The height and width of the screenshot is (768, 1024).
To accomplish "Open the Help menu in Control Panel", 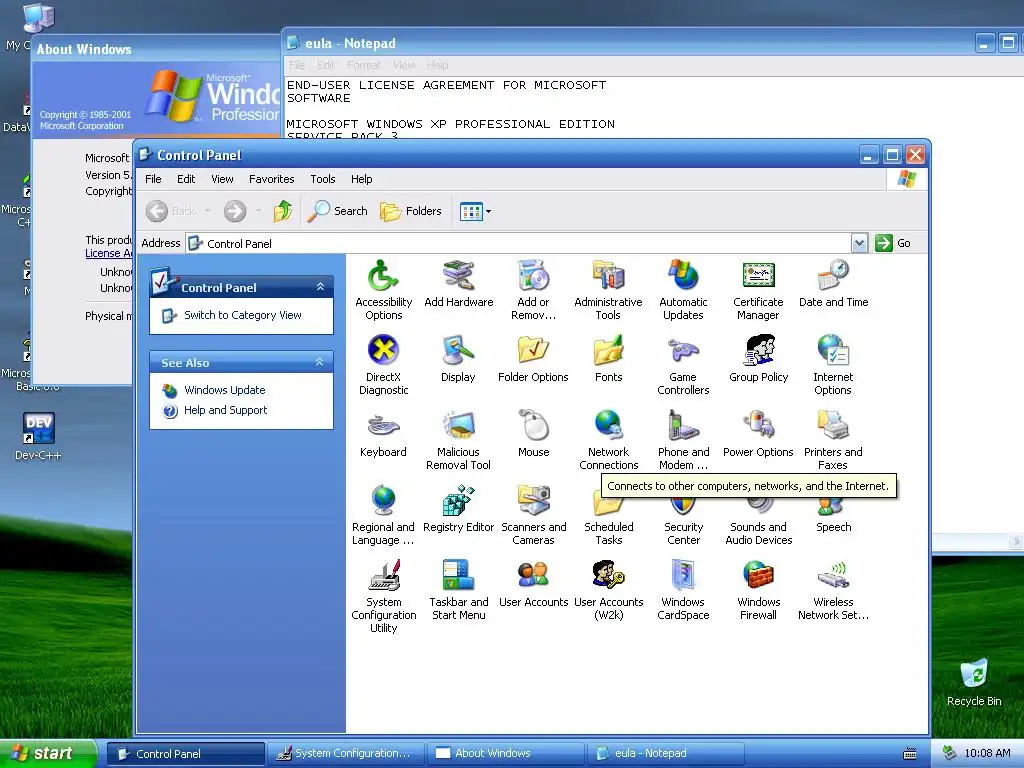I will [361, 179].
